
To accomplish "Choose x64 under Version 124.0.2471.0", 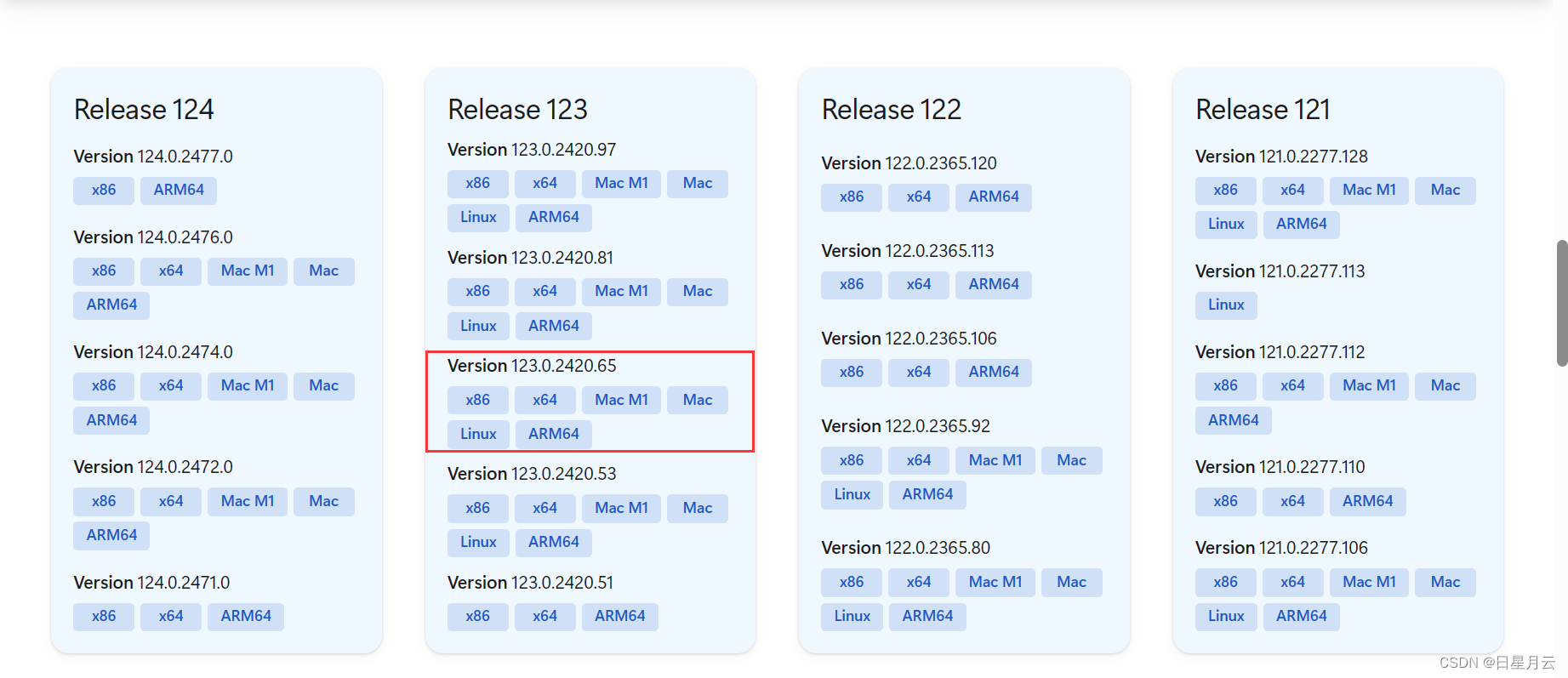I will 171,617.
